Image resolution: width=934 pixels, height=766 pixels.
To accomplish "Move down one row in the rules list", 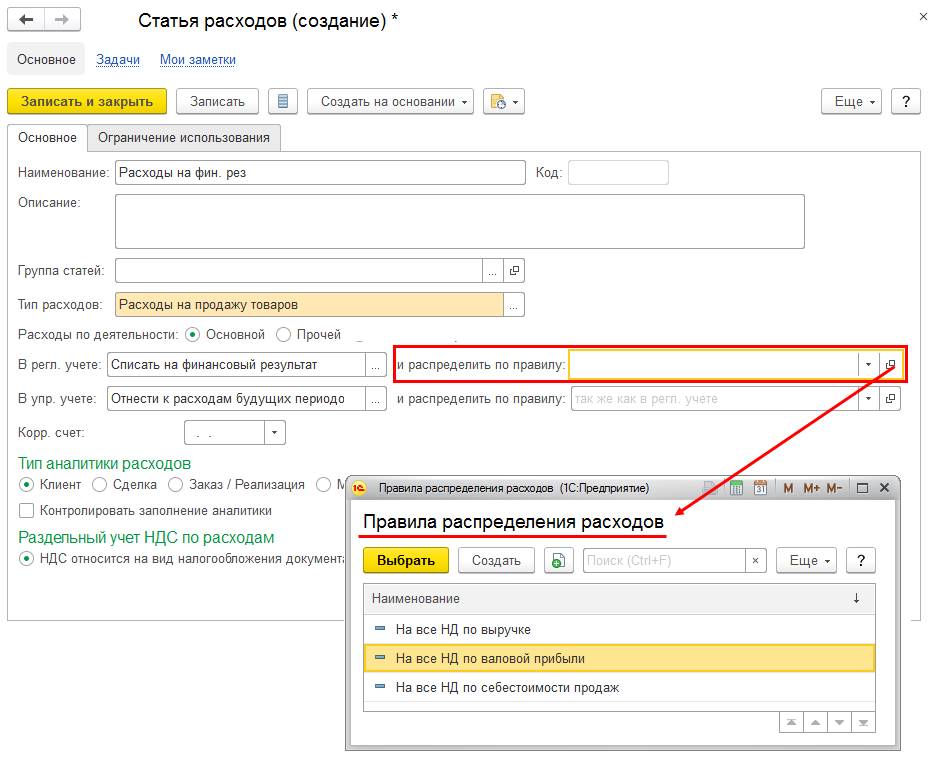I will coord(839,723).
